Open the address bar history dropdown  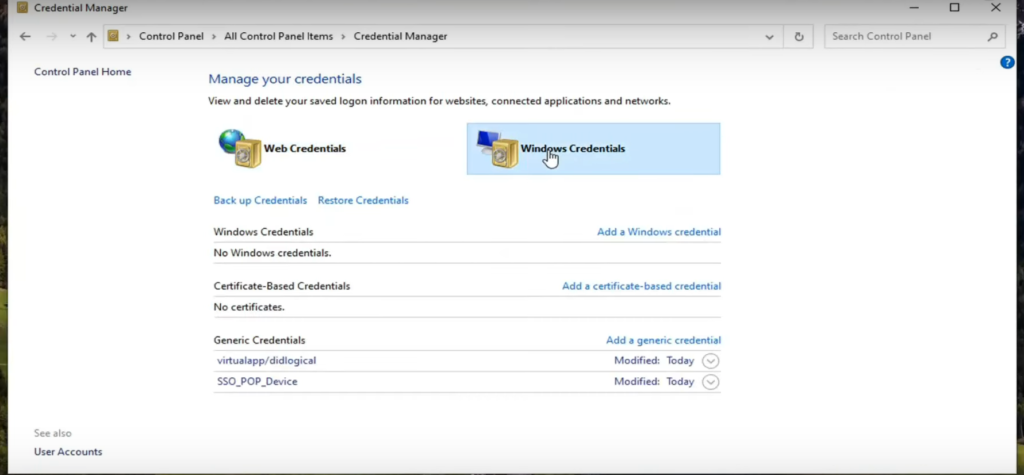[x=769, y=37]
